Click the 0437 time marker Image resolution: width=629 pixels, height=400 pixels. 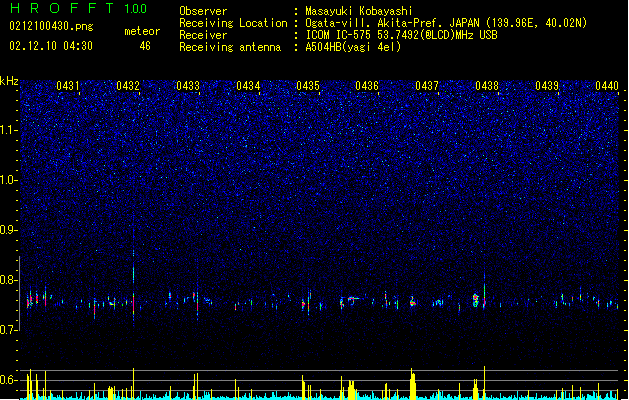point(427,86)
